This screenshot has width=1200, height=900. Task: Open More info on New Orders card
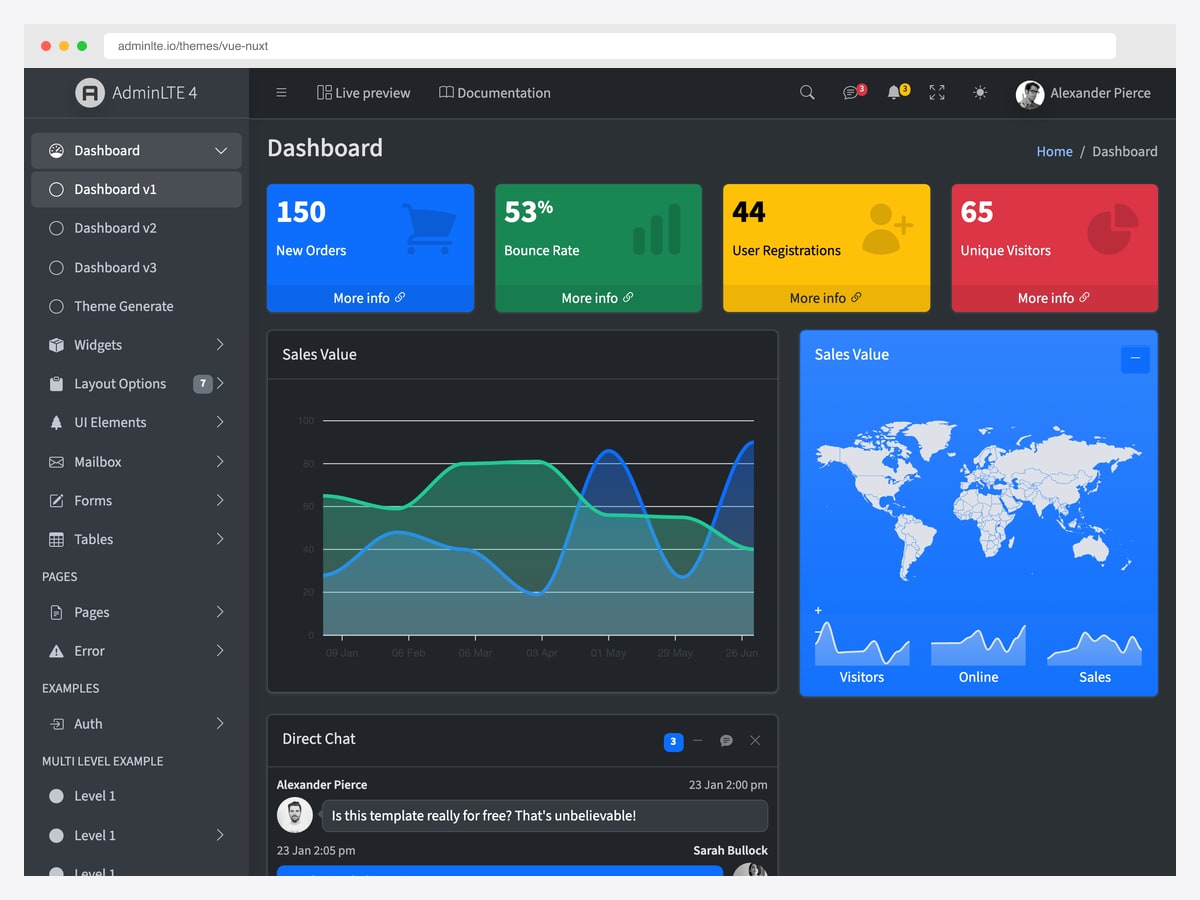[x=370, y=298]
